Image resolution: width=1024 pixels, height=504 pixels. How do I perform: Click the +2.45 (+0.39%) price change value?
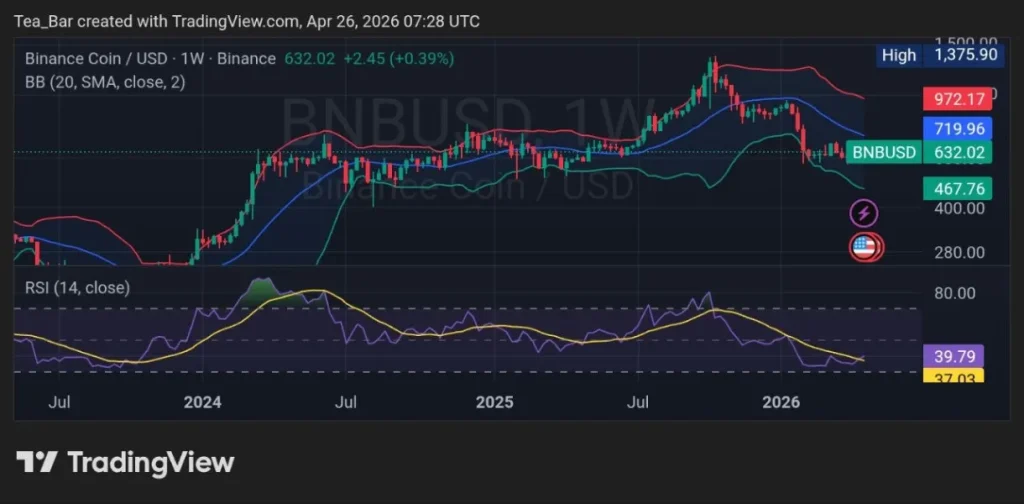pyautogui.click(x=398, y=59)
